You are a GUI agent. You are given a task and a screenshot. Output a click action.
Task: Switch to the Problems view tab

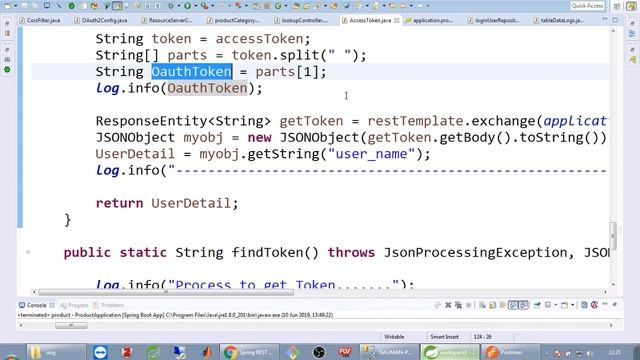(x=109, y=305)
